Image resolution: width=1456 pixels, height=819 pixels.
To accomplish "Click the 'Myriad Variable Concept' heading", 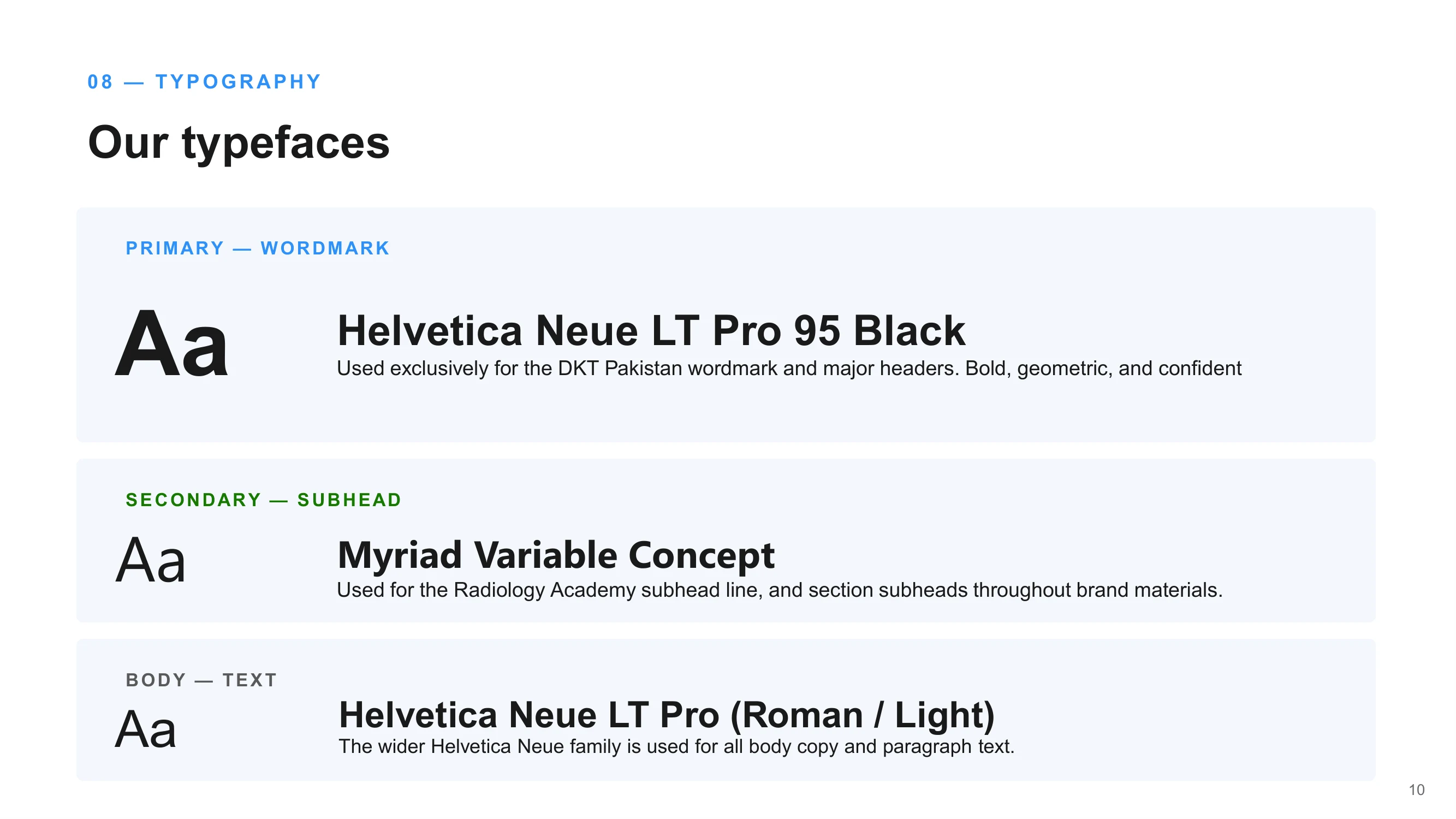I will click(x=556, y=555).
